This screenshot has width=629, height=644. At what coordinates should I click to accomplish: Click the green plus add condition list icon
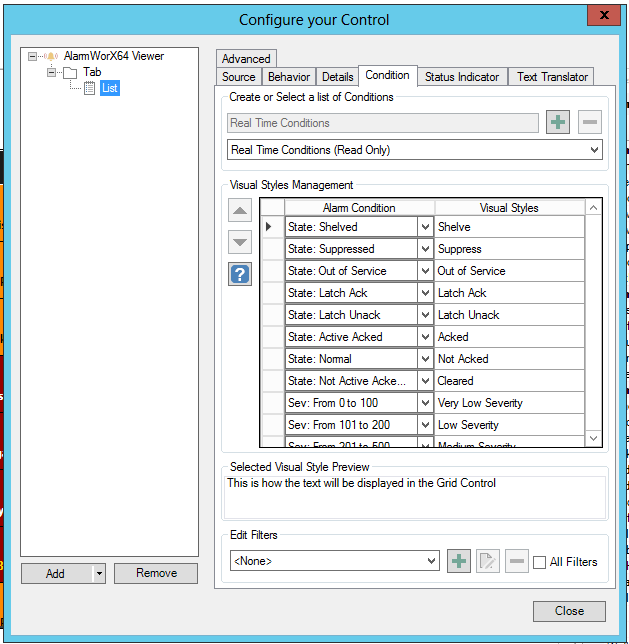(x=557, y=123)
